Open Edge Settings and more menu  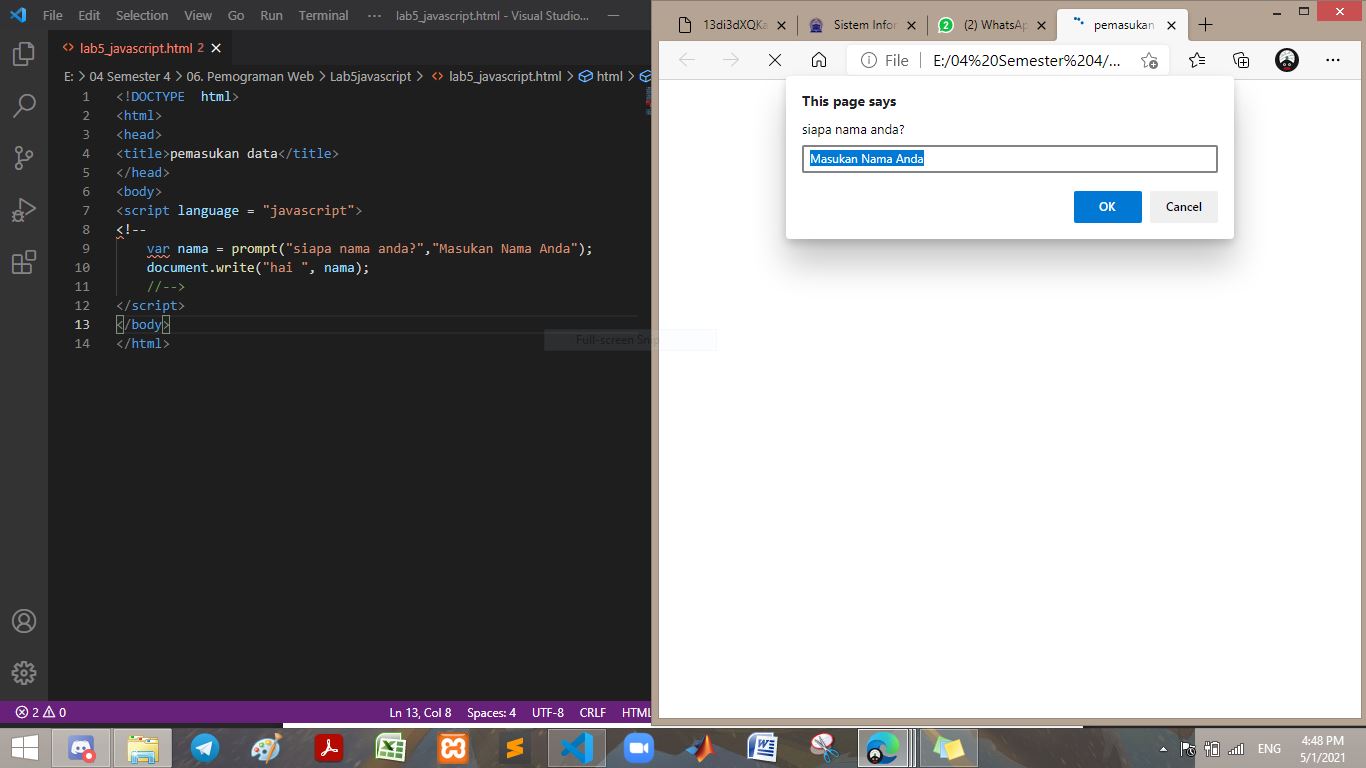tap(1332, 60)
